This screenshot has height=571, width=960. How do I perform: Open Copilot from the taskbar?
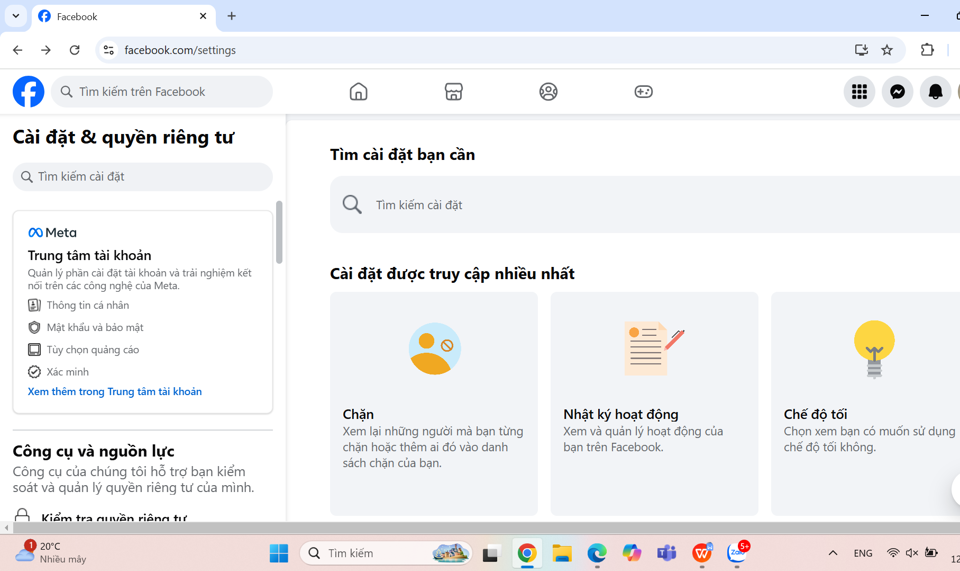(x=631, y=553)
